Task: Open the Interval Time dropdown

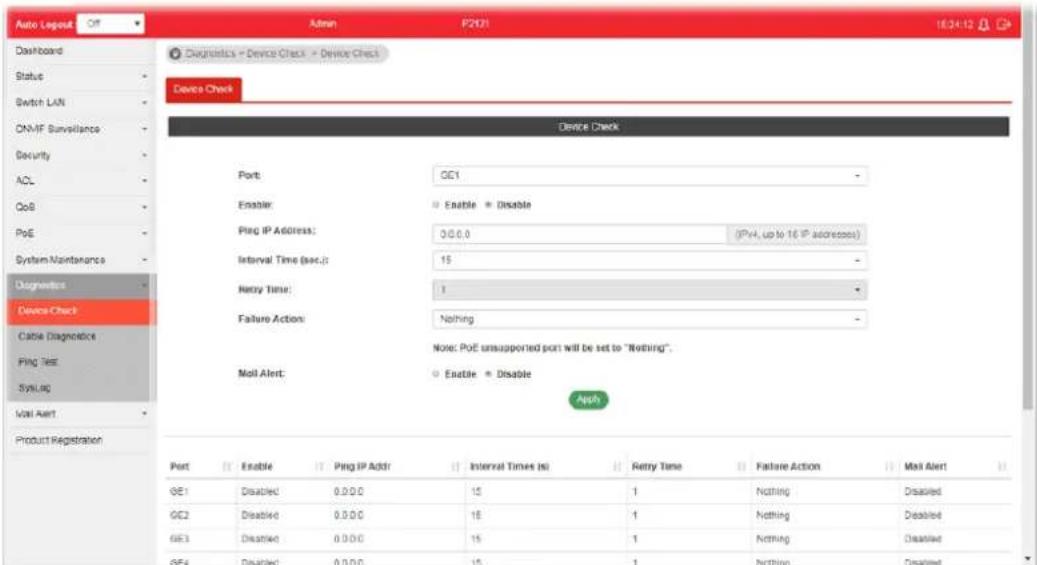Action: pos(649,260)
